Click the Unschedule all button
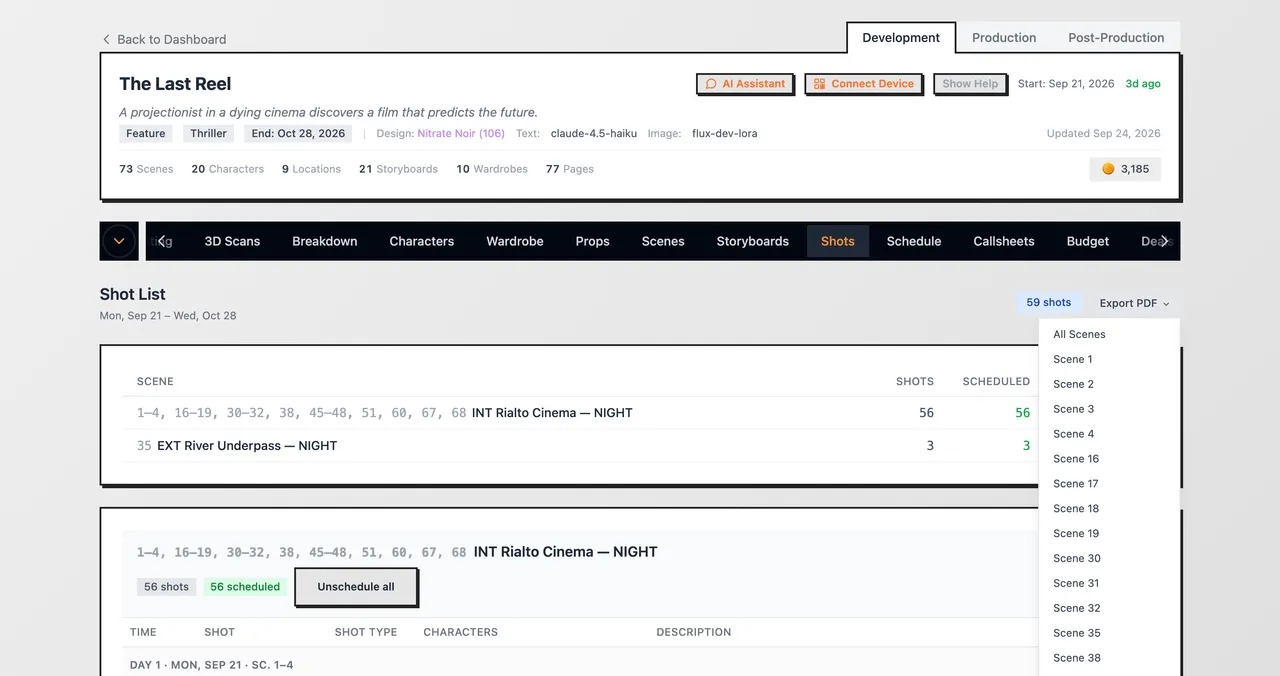The width and height of the screenshot is (1280, 676). click(356, 587)
